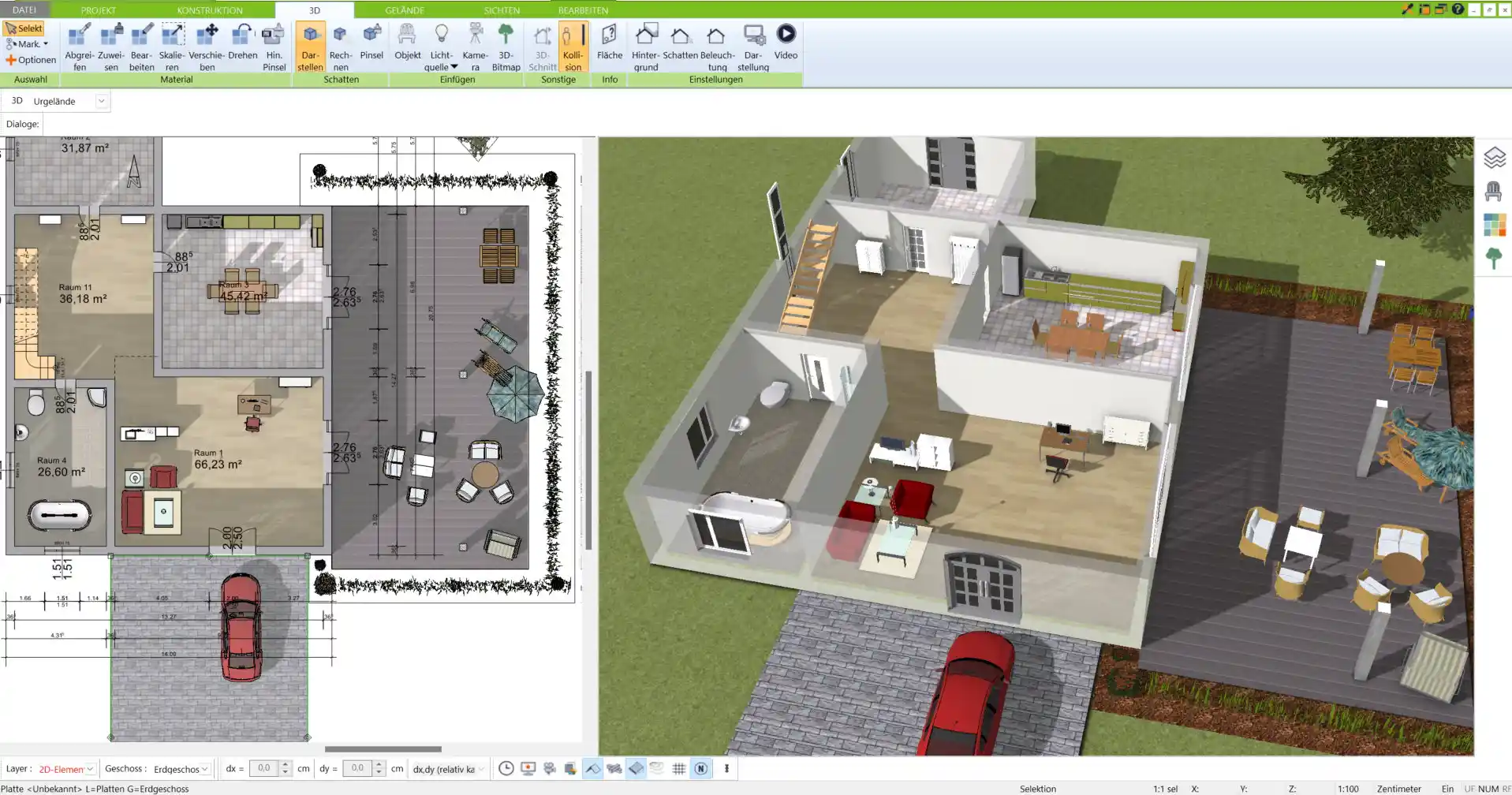This screenshot has width=1512, height=795.
Task: Insert a Kamera
Action: pyautogui.click(x=475, y=47)
